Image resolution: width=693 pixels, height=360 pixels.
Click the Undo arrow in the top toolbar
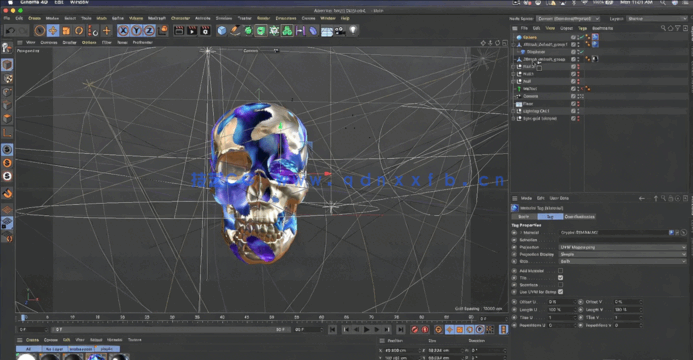pyautogui.click(x=10, y=30)
